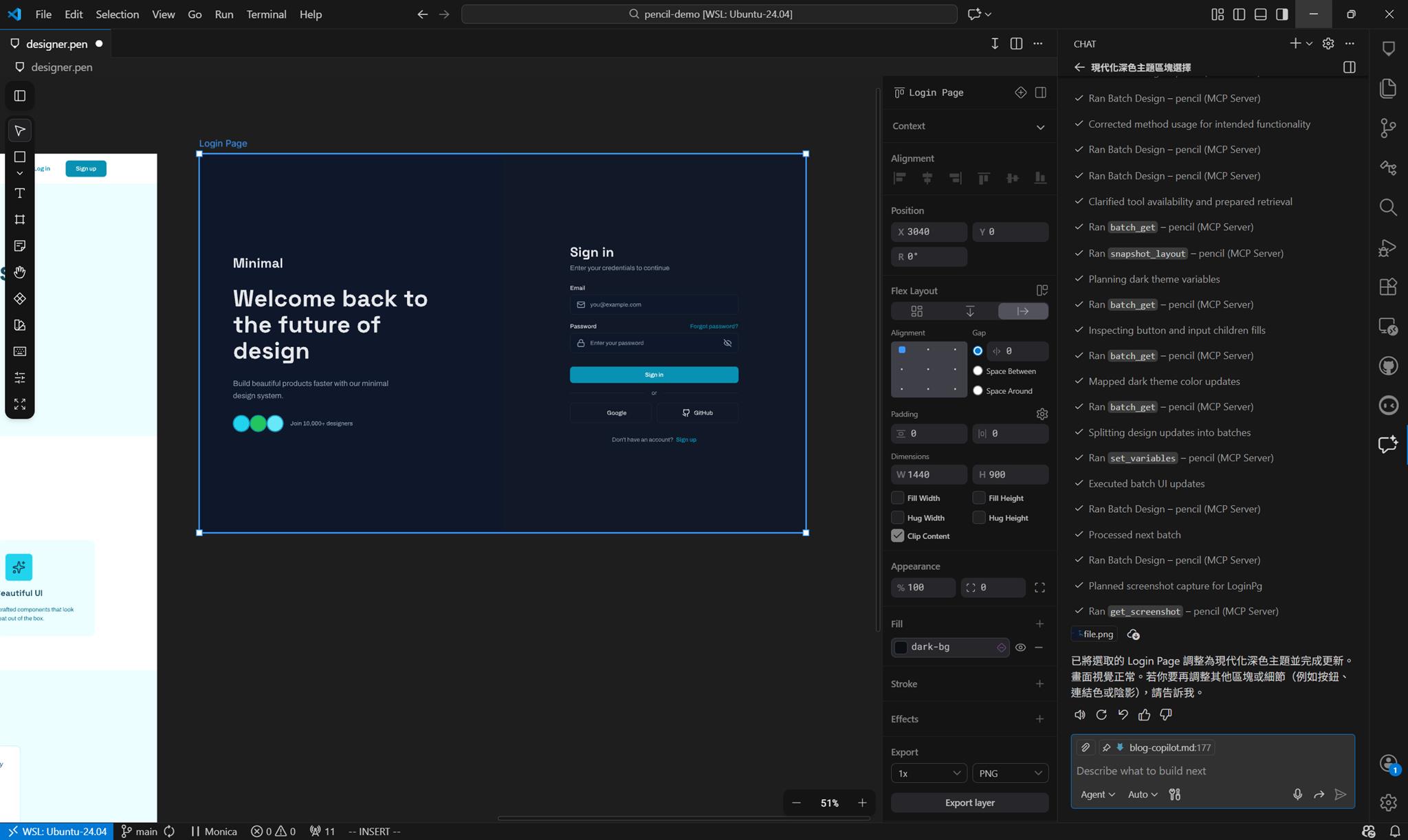
Task: Select the Text tool in toolbar
Action: pos(20,193)
